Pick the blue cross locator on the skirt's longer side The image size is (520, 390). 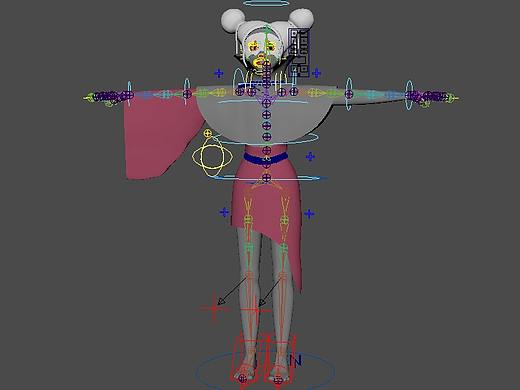[x=309, y=214]
